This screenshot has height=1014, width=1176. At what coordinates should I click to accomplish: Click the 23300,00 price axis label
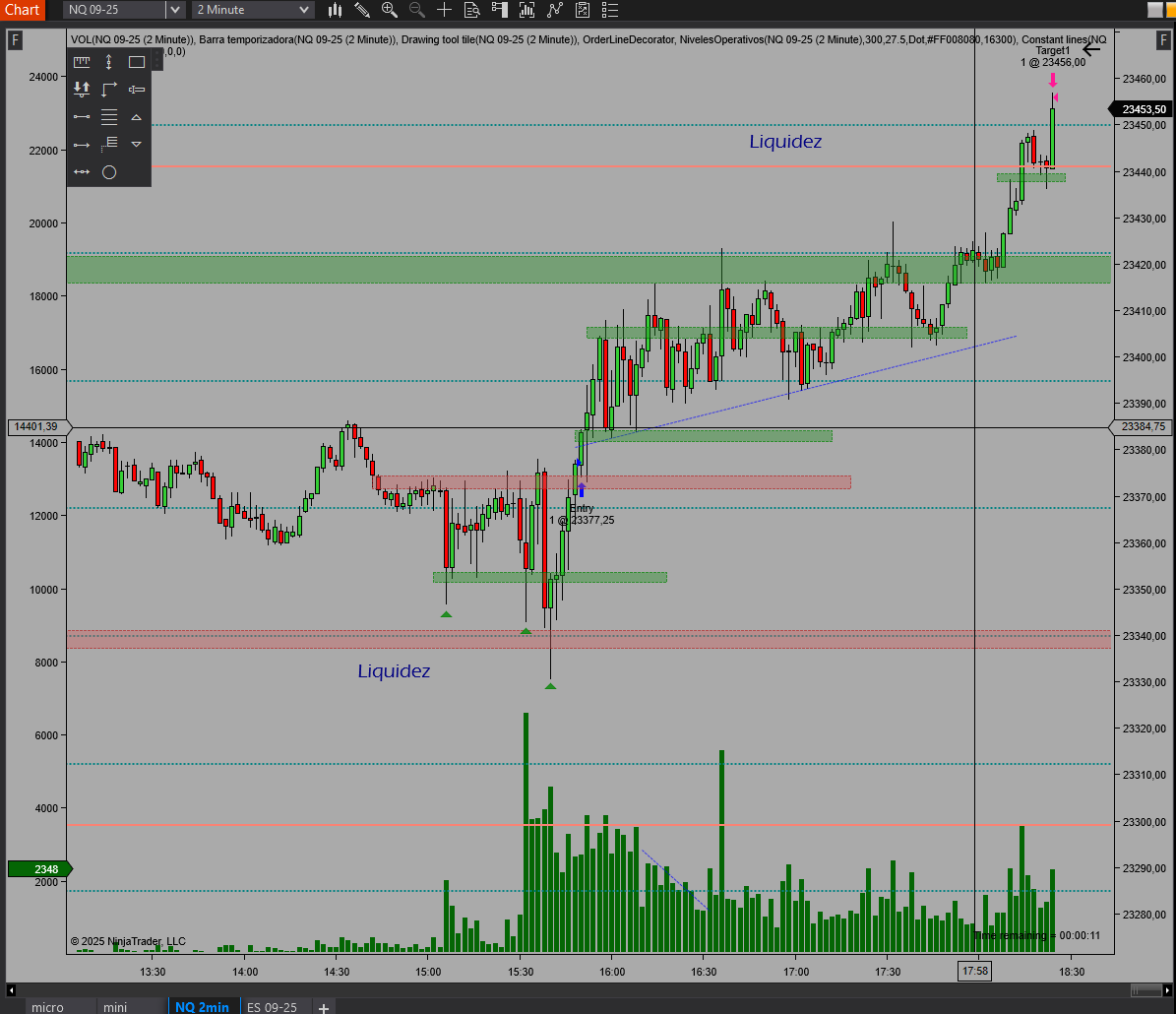click(x=1144, y=823)
